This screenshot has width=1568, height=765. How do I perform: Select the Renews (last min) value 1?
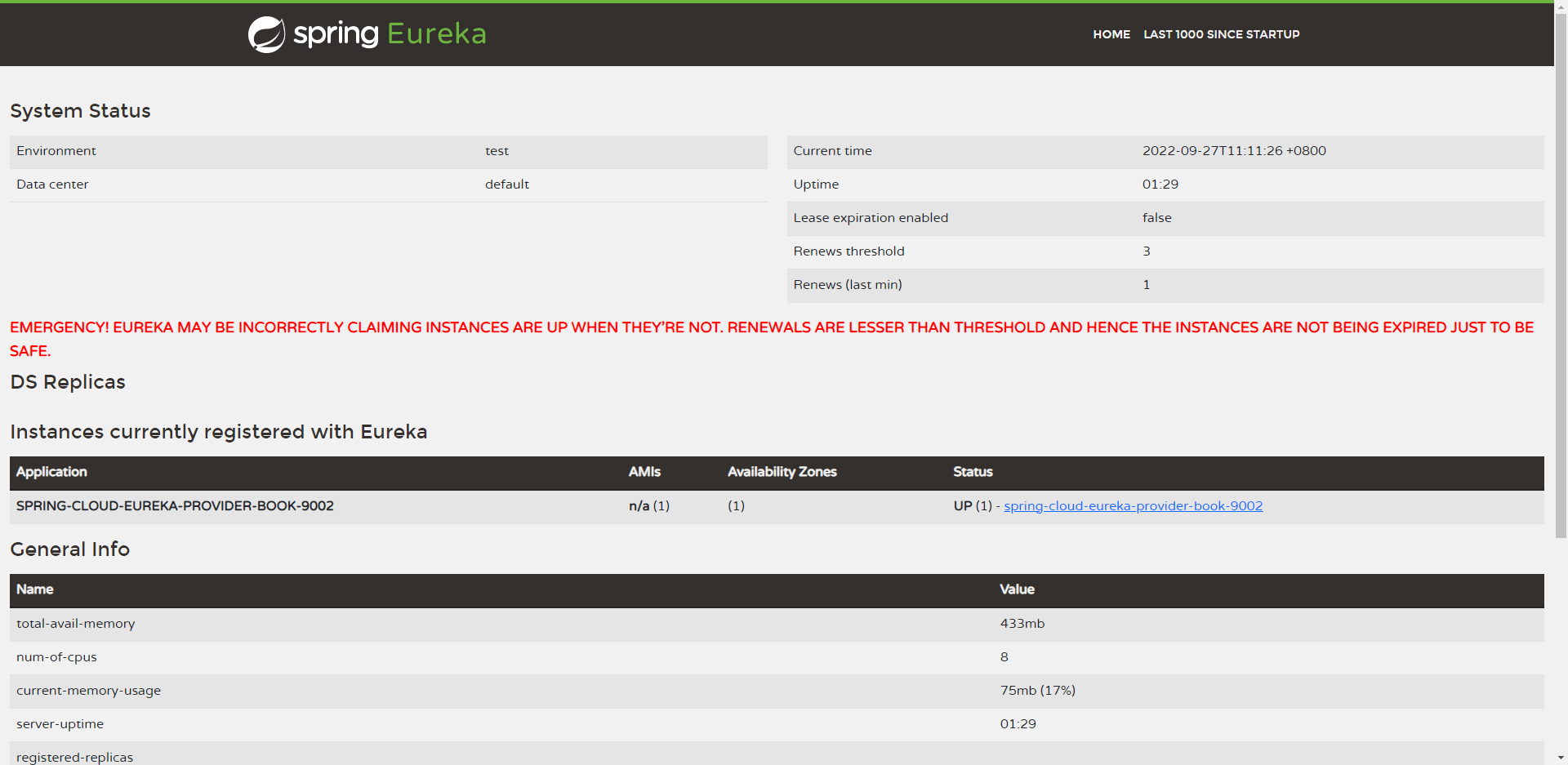1146,285
